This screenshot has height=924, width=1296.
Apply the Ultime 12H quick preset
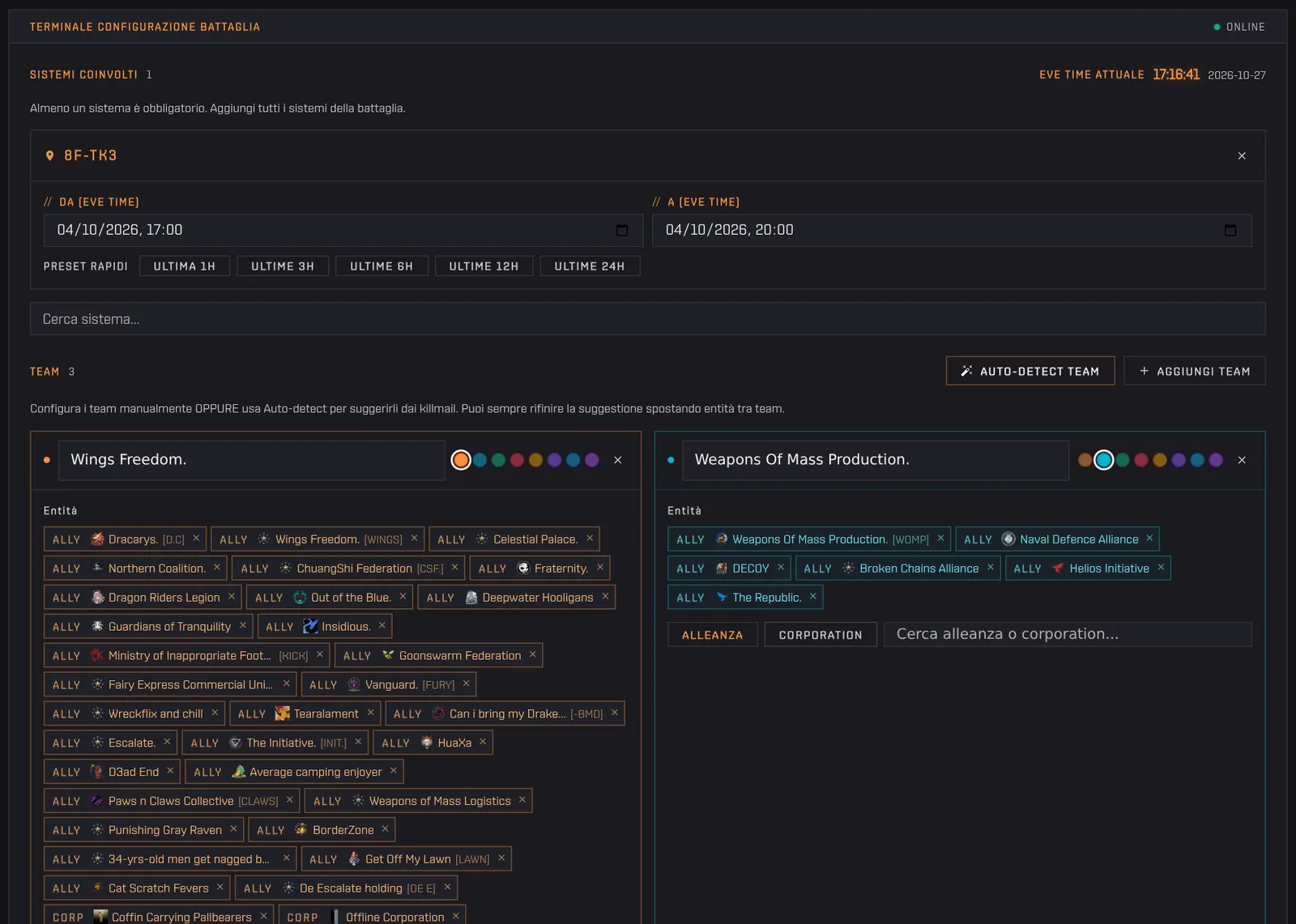pos(484,266)
